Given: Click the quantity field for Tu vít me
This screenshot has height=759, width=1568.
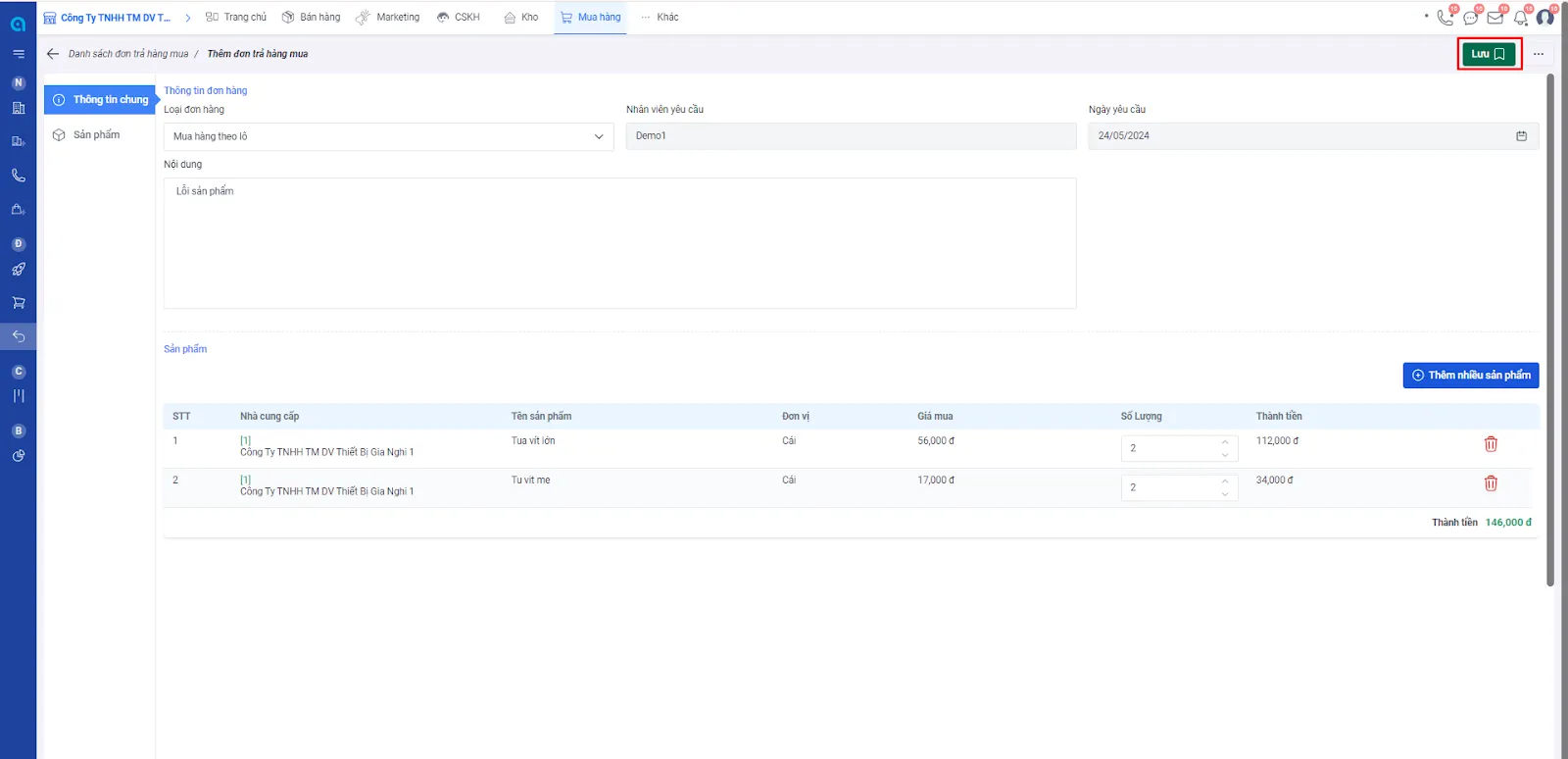Looking at the screenshot, I should (1179, 487).
